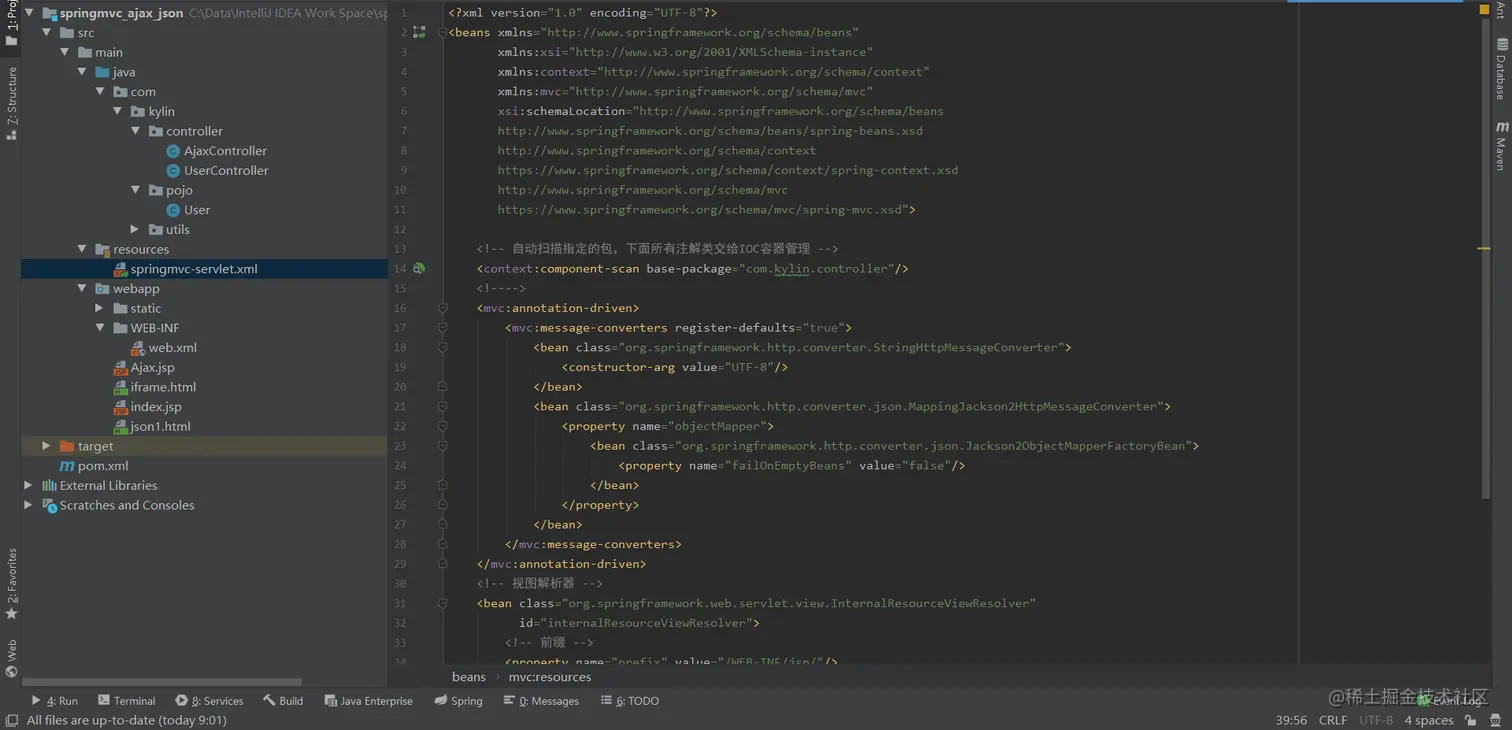Click the Spring beans gutter icon on line 2
Viewport: 1512px width, 730px height.
(x=419, y=33)
